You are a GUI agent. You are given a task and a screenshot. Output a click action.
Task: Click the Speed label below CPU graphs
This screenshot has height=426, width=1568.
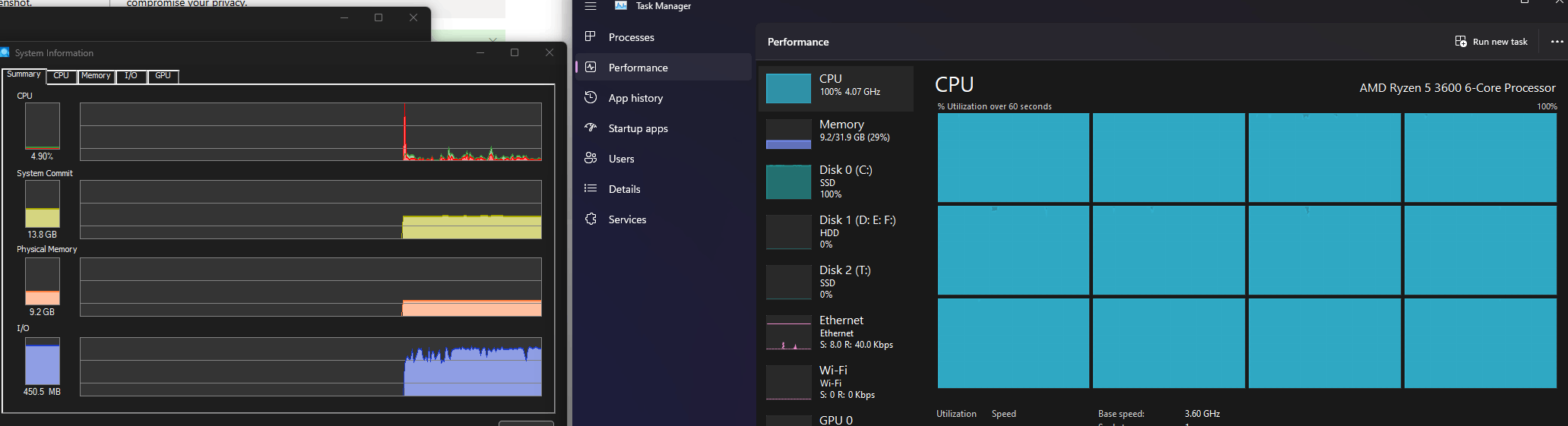click(x=1003, y=414)
